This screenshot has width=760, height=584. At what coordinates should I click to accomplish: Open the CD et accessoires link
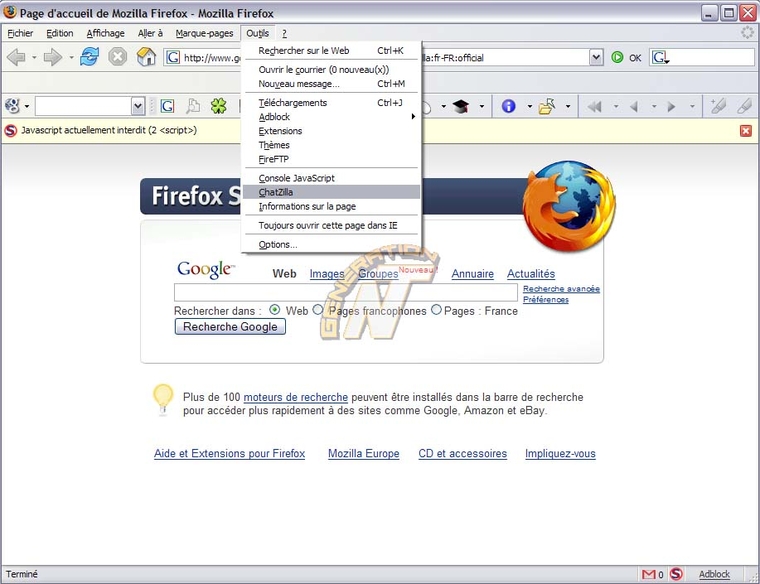click(462, 454)
